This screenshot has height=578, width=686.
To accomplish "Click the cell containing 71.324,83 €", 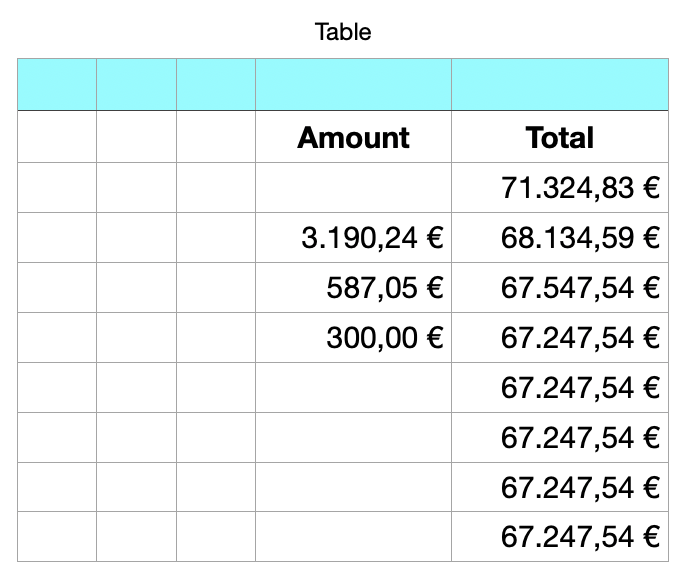I will [560, 188].
